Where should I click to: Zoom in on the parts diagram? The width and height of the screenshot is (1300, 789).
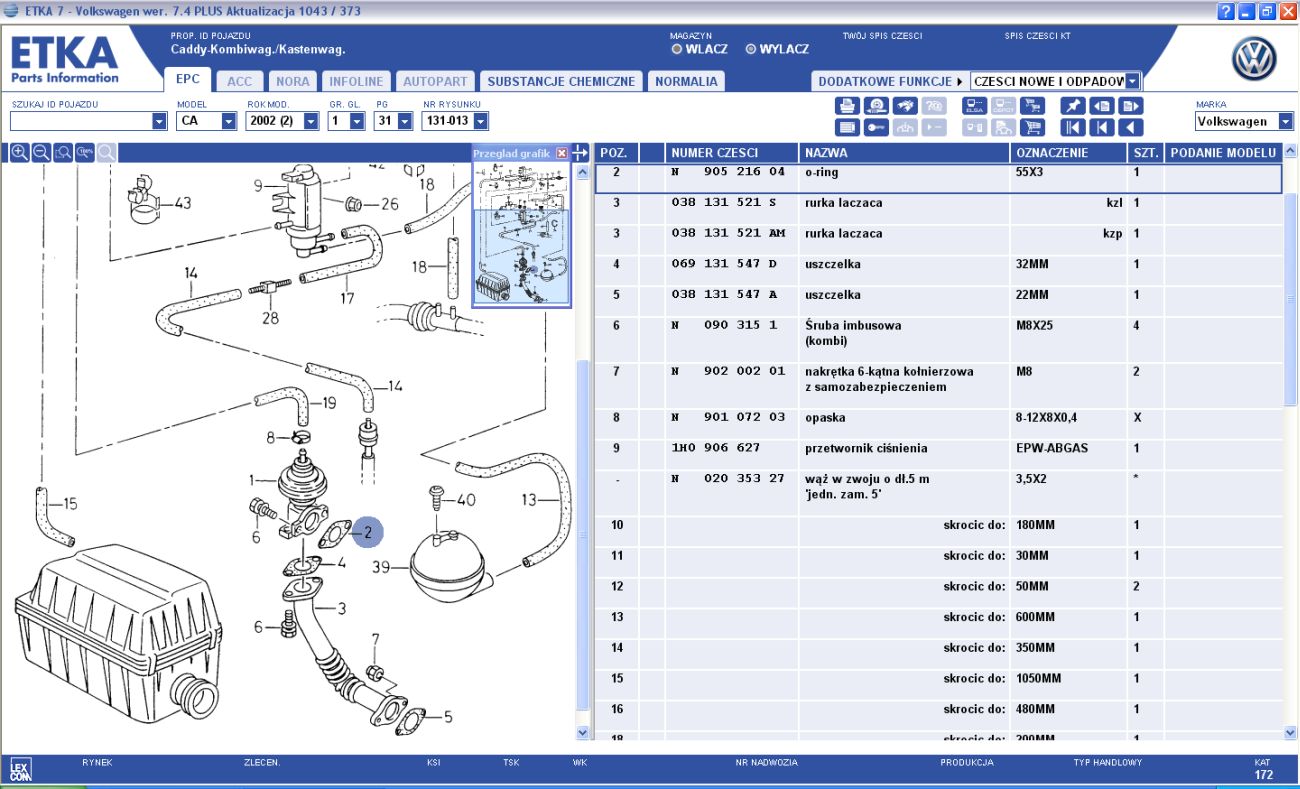click(18, 152)
